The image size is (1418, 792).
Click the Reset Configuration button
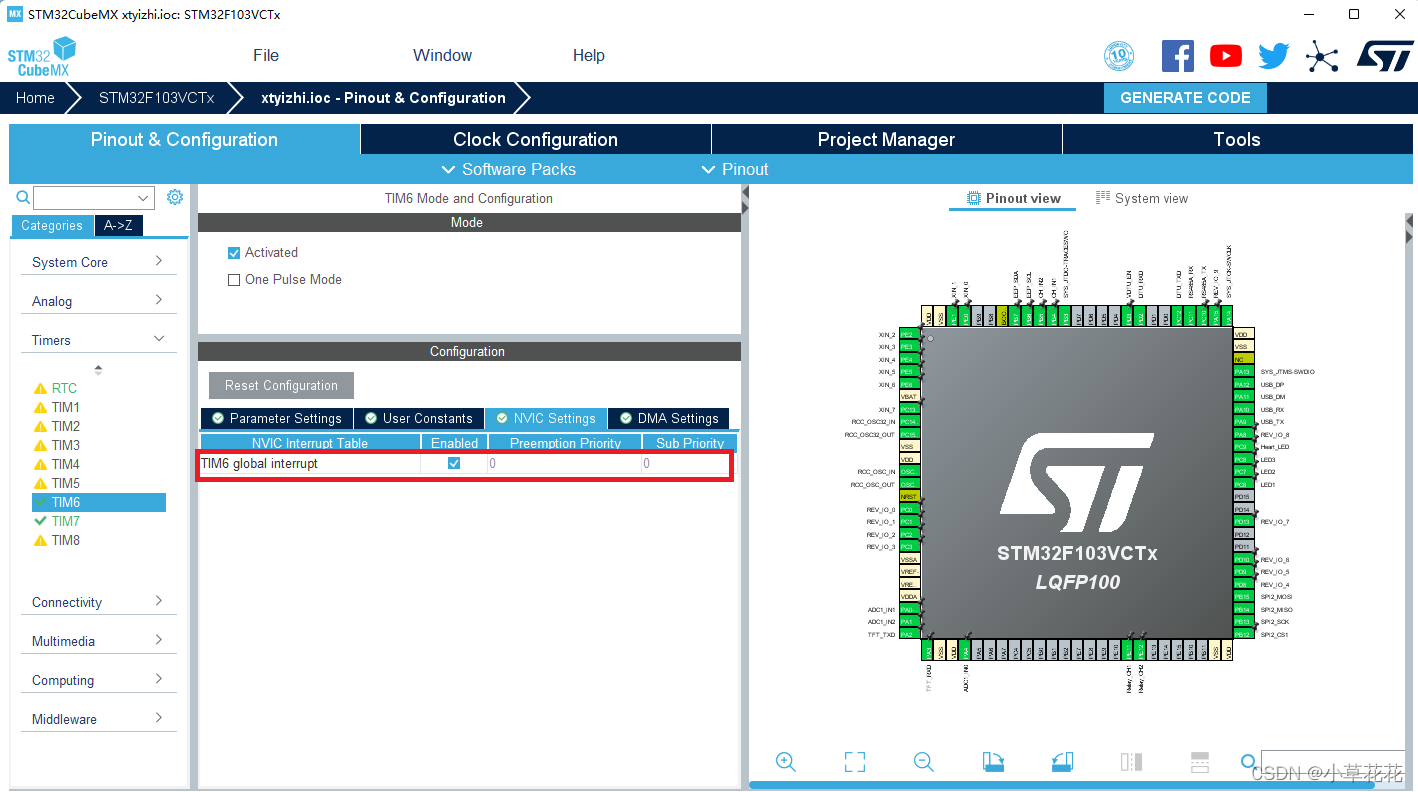coord(281,385)
